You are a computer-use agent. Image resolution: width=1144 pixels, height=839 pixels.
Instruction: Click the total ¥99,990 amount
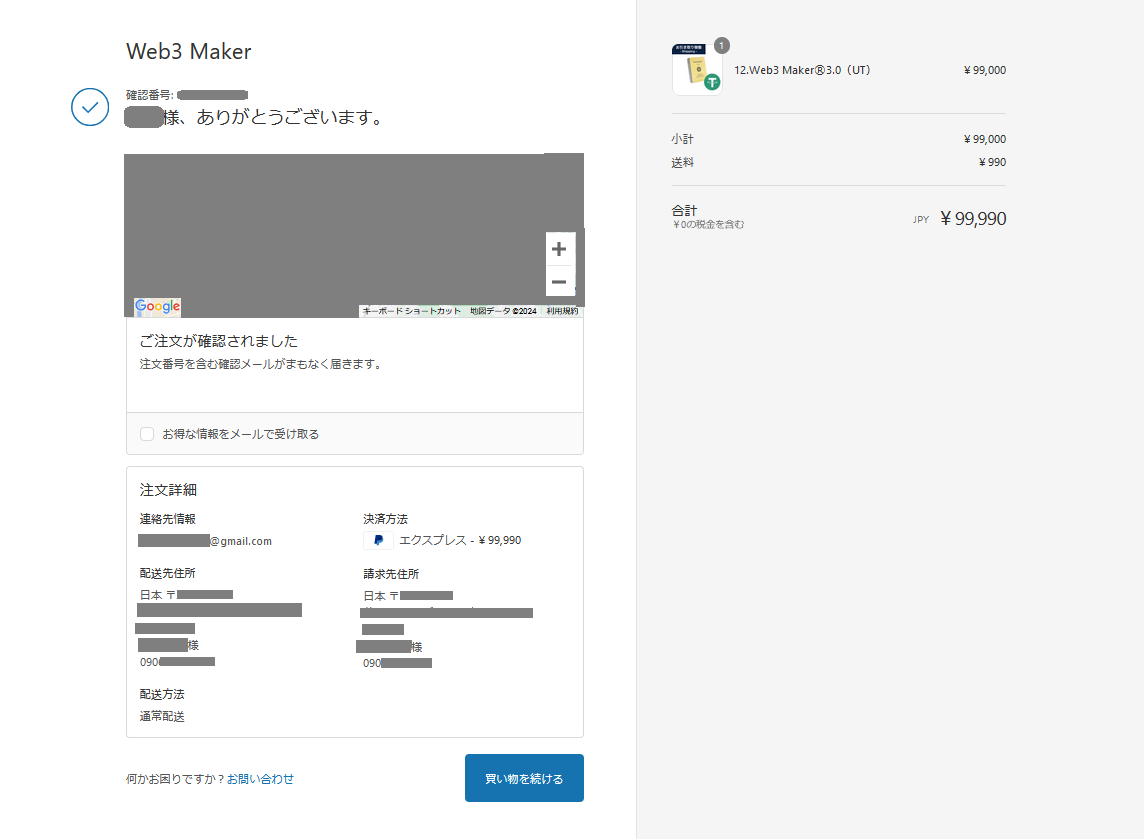(x=973, y=219)
